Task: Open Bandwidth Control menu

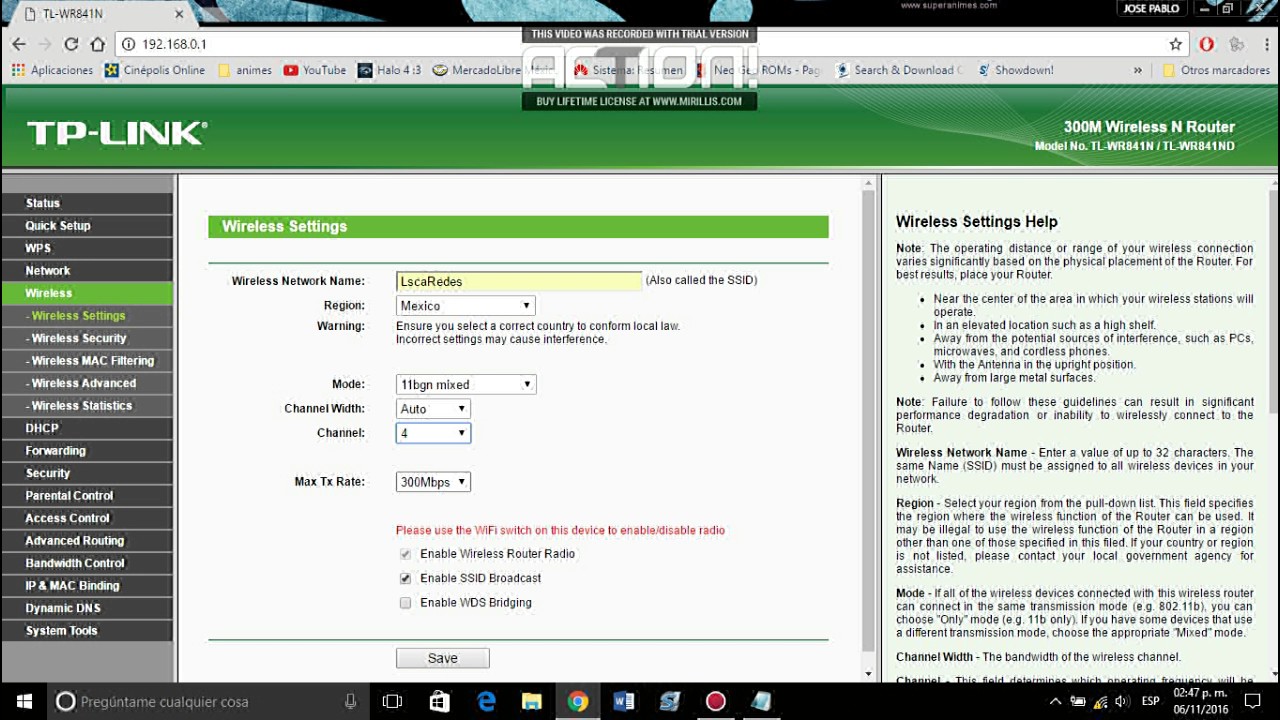Action: (86, 563)
